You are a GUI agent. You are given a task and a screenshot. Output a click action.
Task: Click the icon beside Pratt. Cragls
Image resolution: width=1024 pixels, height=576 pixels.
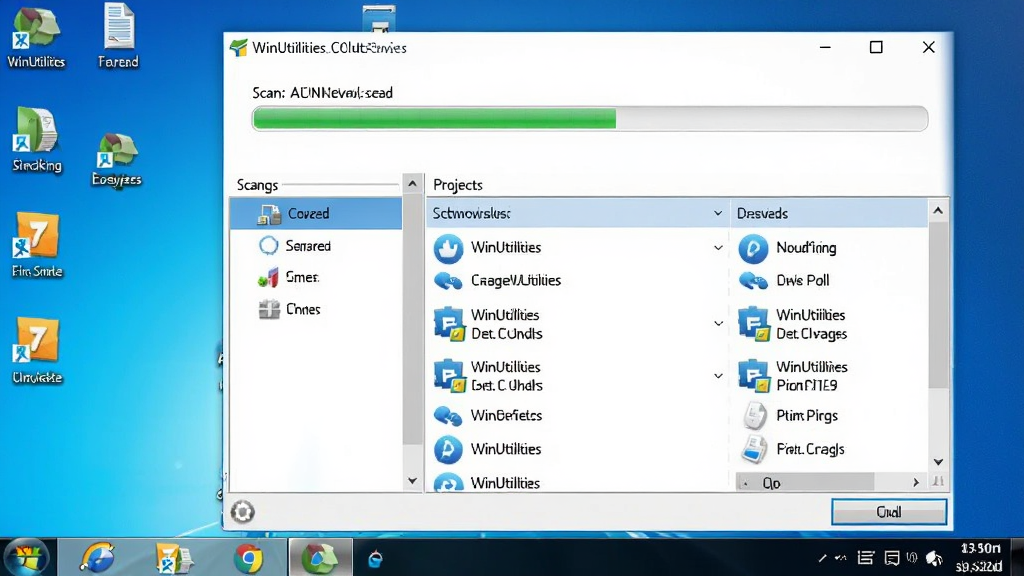point(754,449)
